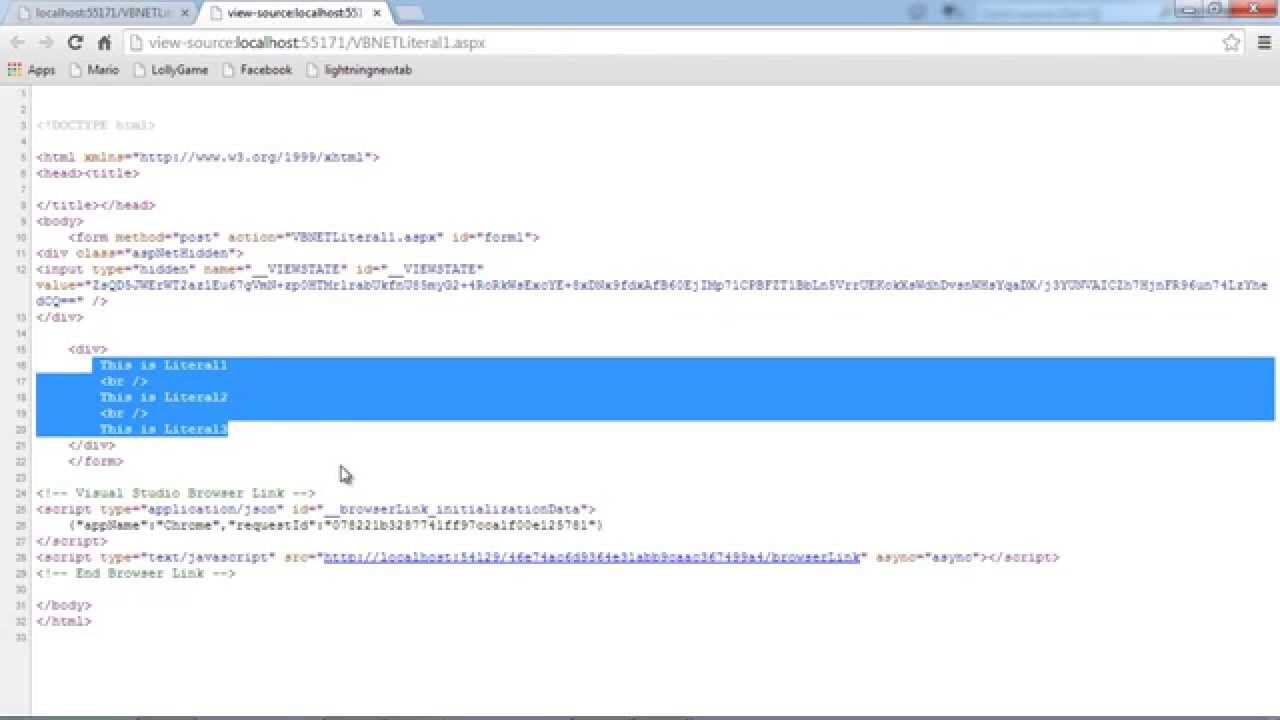Screen dimensions: 1280x720
Task: Open the browserLink script URL link
Action: tap(591, 557)
